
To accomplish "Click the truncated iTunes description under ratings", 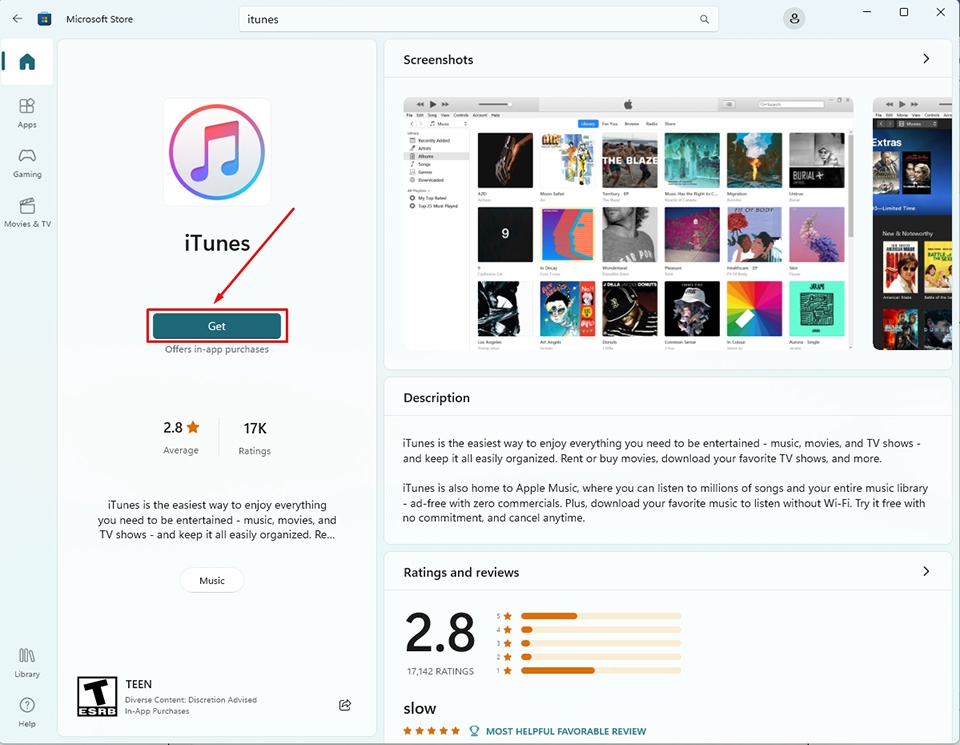I will point(217,520).
